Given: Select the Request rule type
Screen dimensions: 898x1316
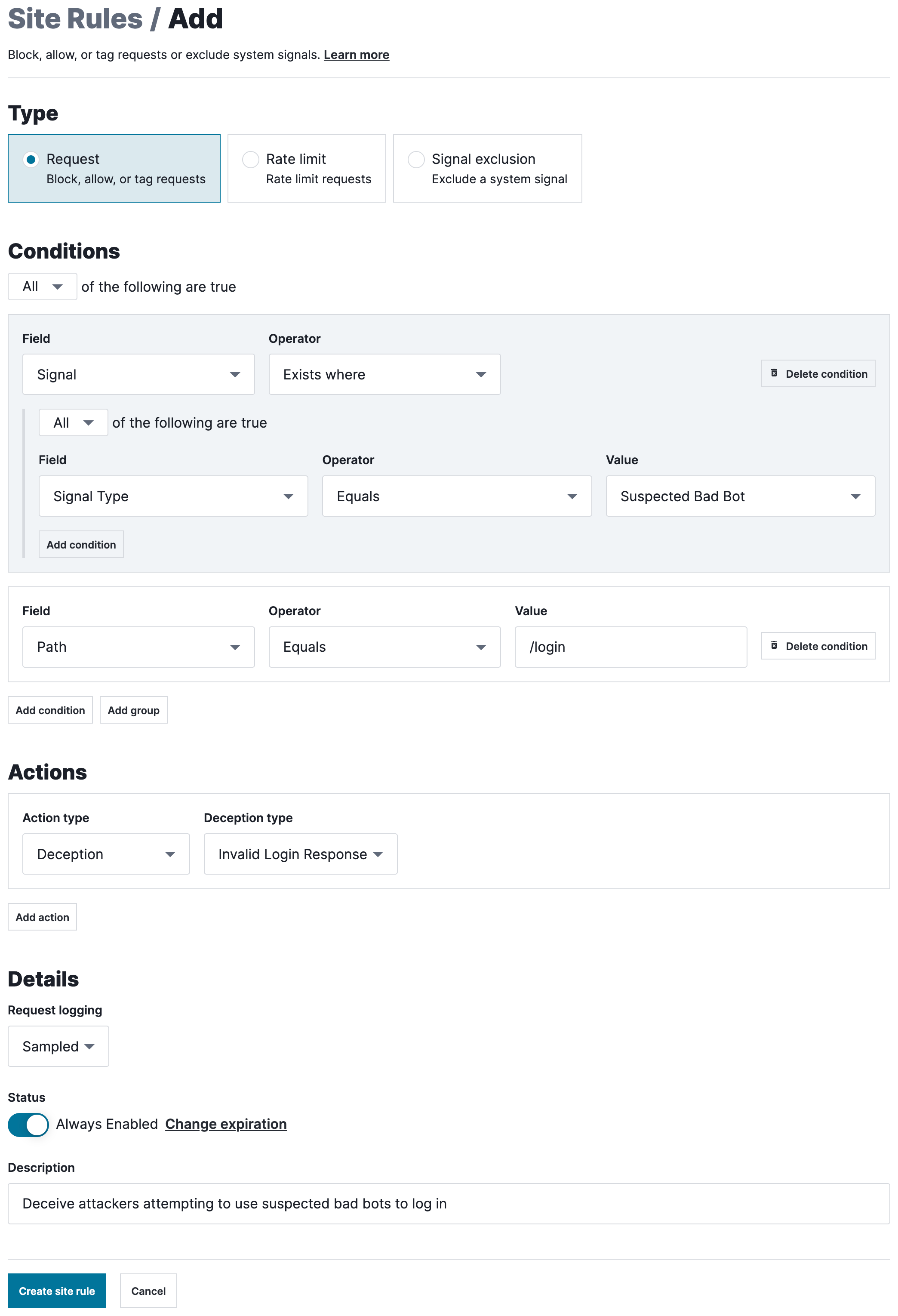Looking at the screenshot, I should pos(31,159).
